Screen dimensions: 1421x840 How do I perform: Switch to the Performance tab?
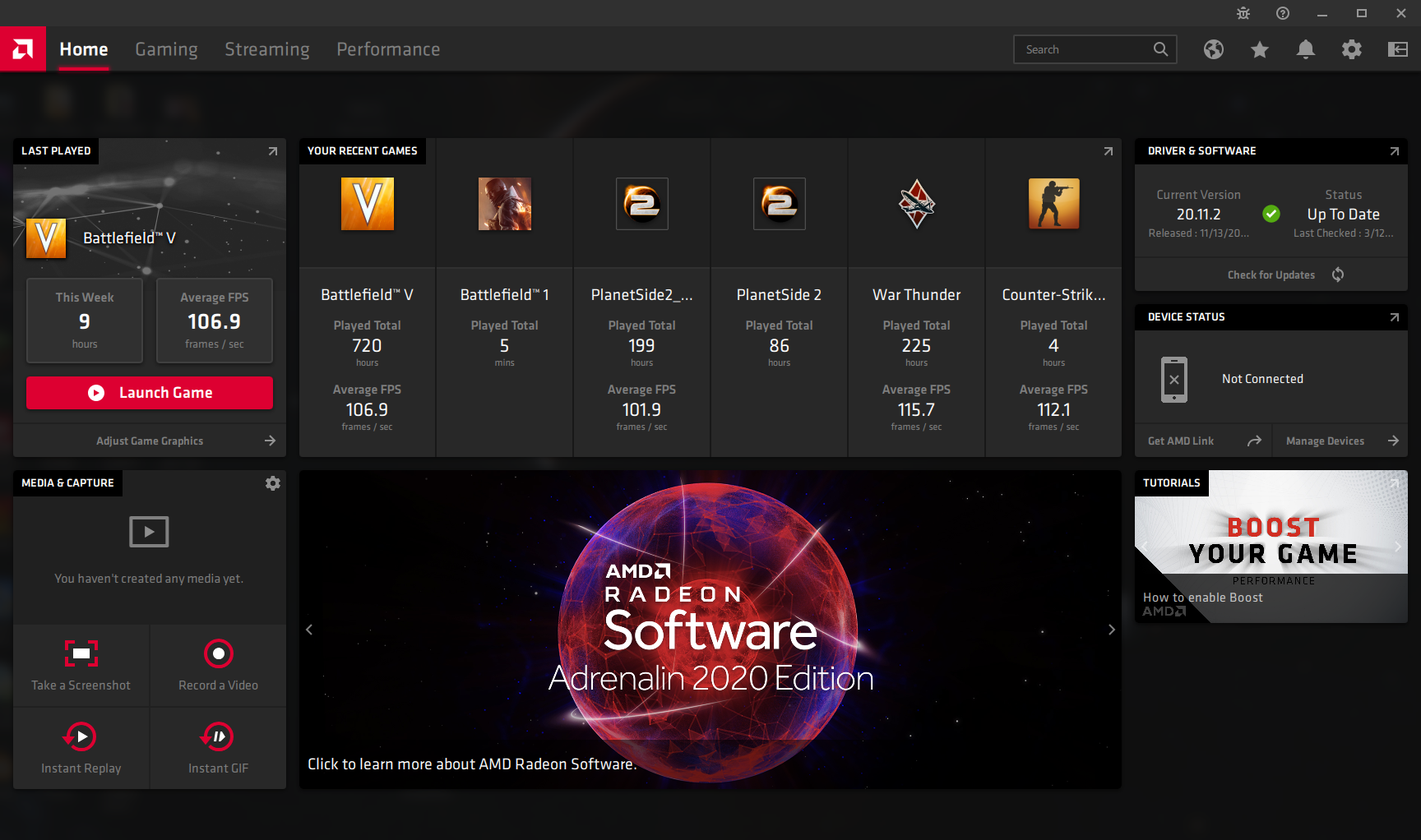click(x=388, y=49)
